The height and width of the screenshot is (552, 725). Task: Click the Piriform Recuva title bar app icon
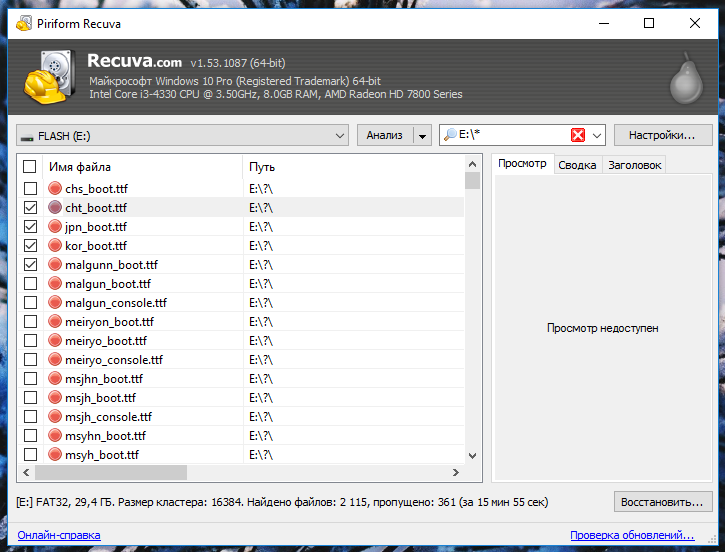24,23
